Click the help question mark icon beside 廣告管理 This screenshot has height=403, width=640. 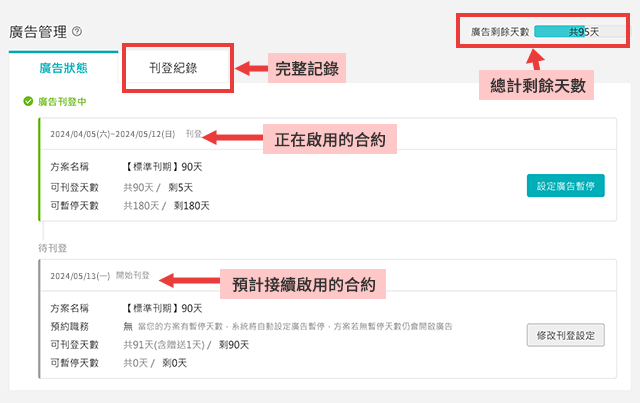point(77,31)
